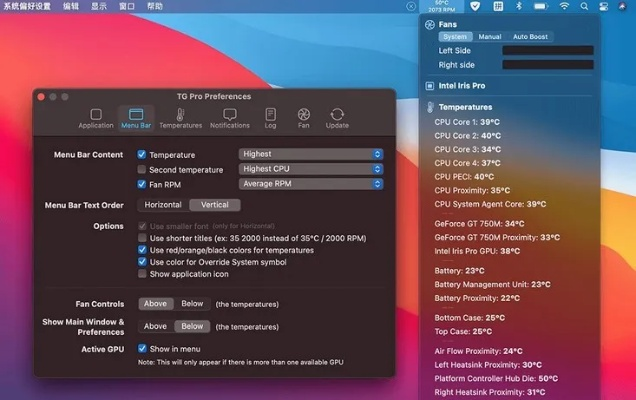
Task: Enable Show application icon option
Action: (x=141, y=274)
